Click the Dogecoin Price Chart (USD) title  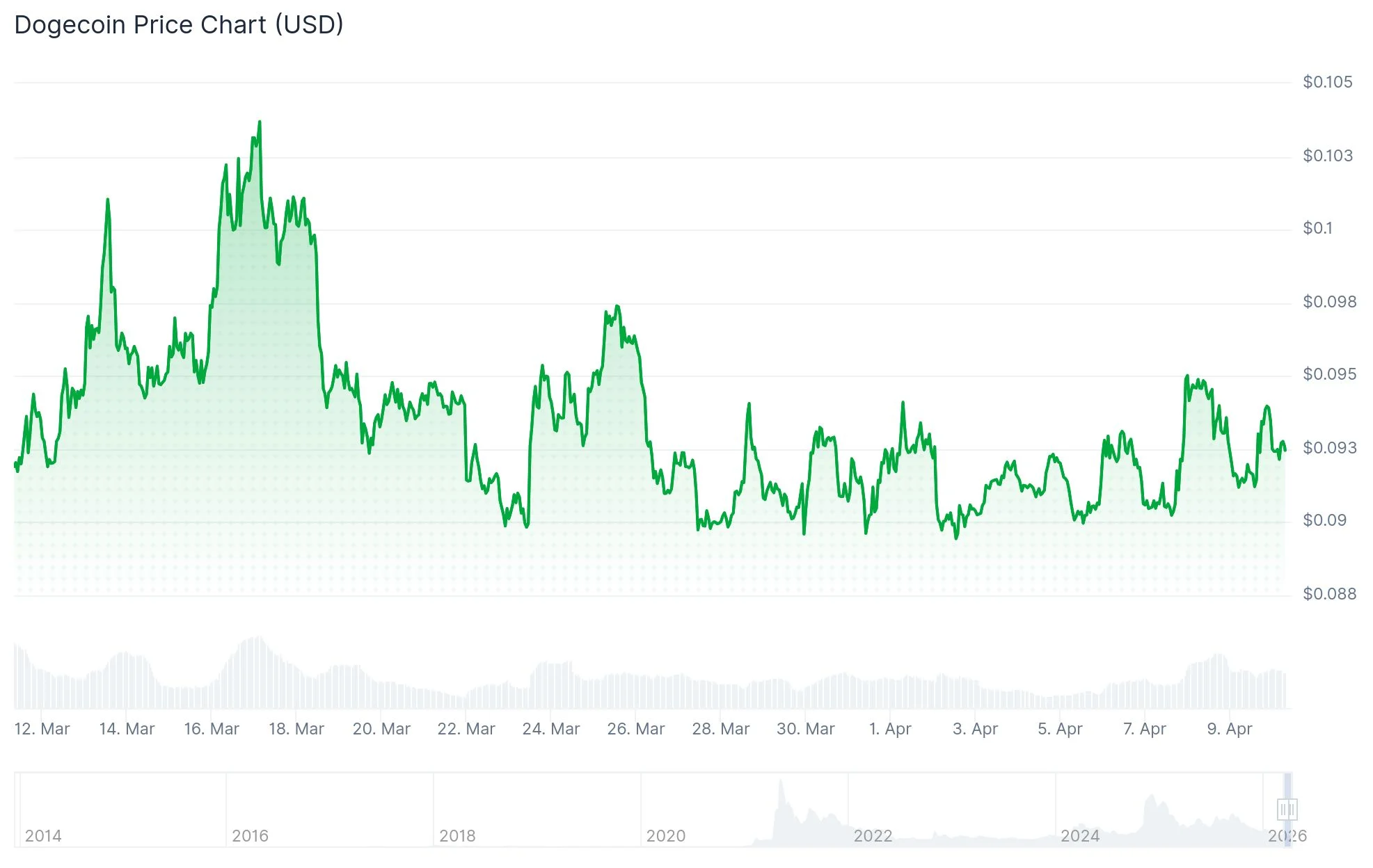click(x=179, y=25)
